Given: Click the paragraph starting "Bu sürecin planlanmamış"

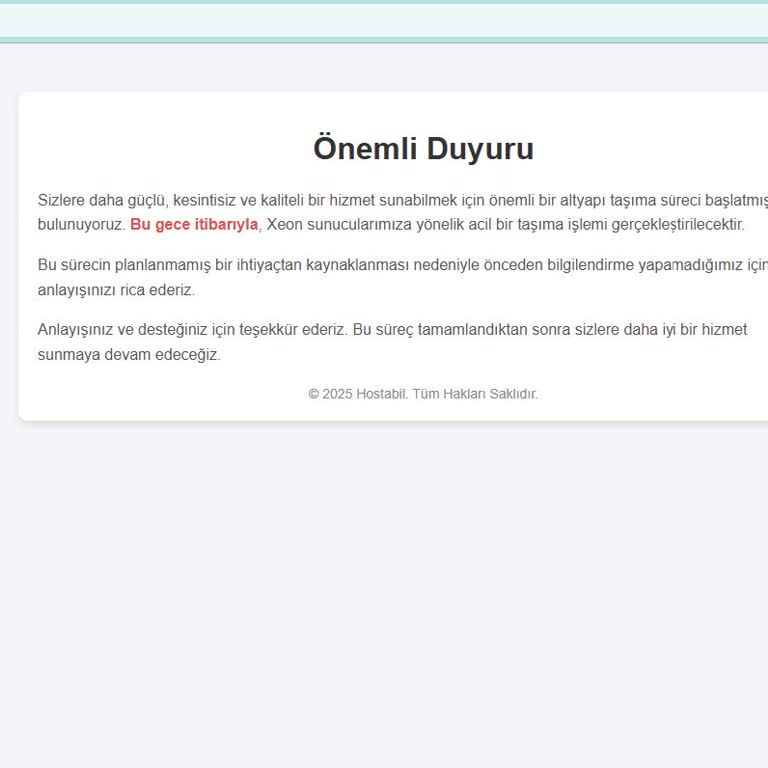Looking at the screenshot, I should point(403,277).
